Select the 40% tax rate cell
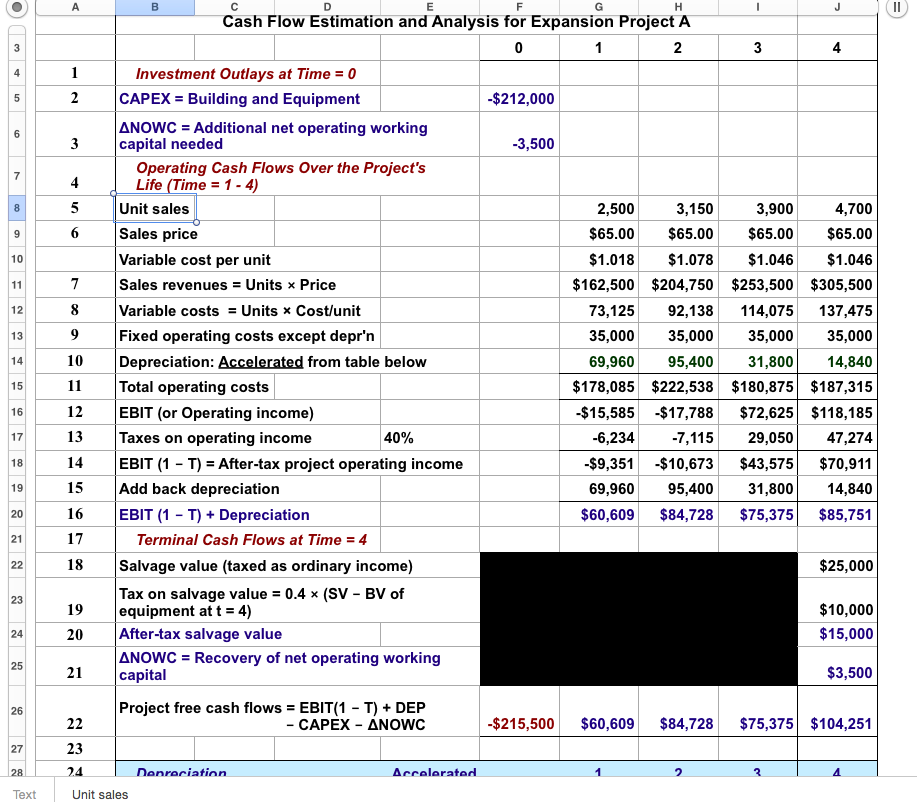 coord(428,438)
